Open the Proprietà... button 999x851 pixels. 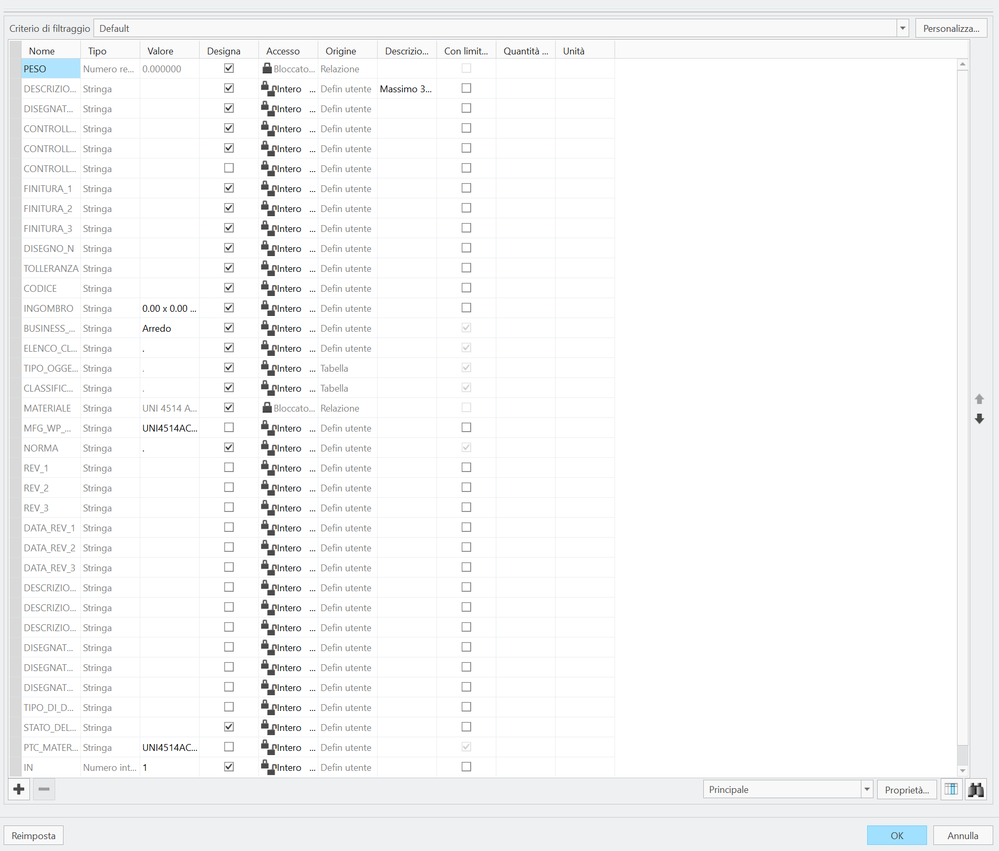[x=907, y=790]
